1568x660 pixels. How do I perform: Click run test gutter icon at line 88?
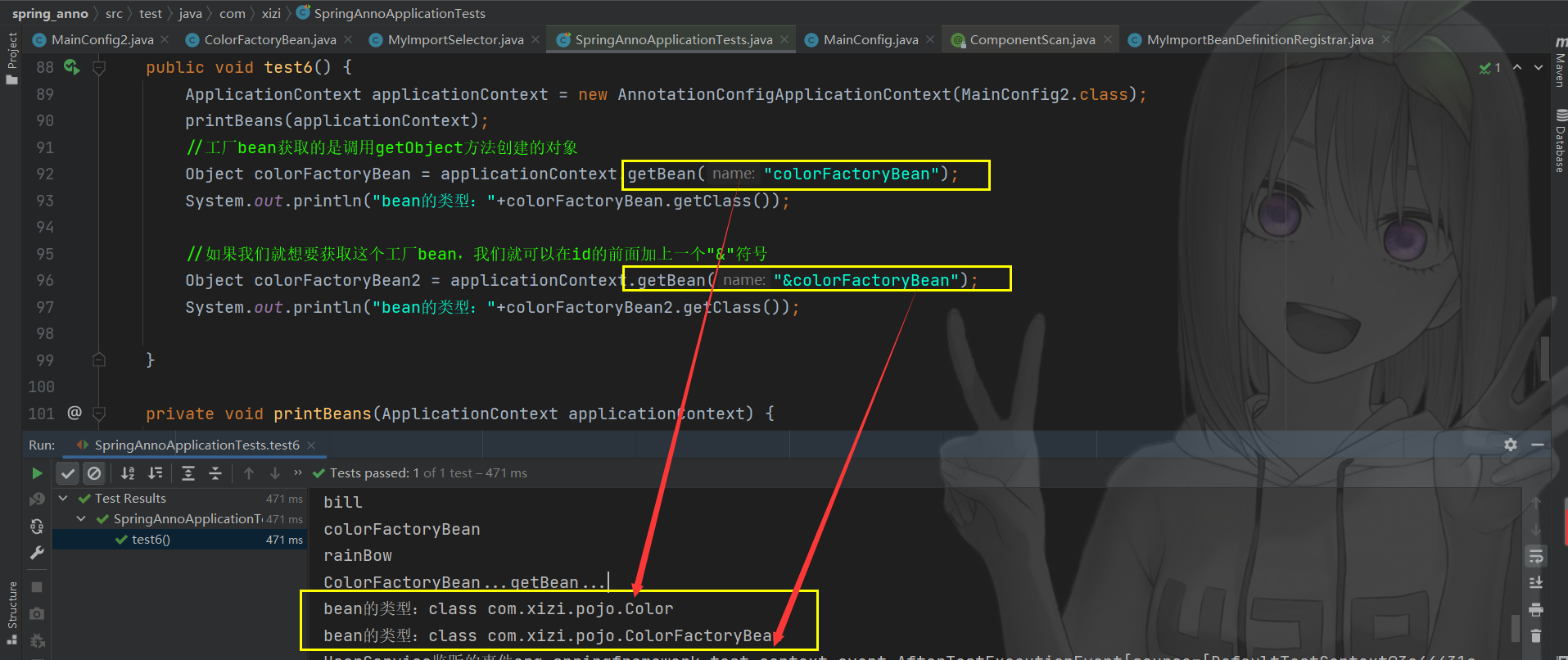point(72,67)
